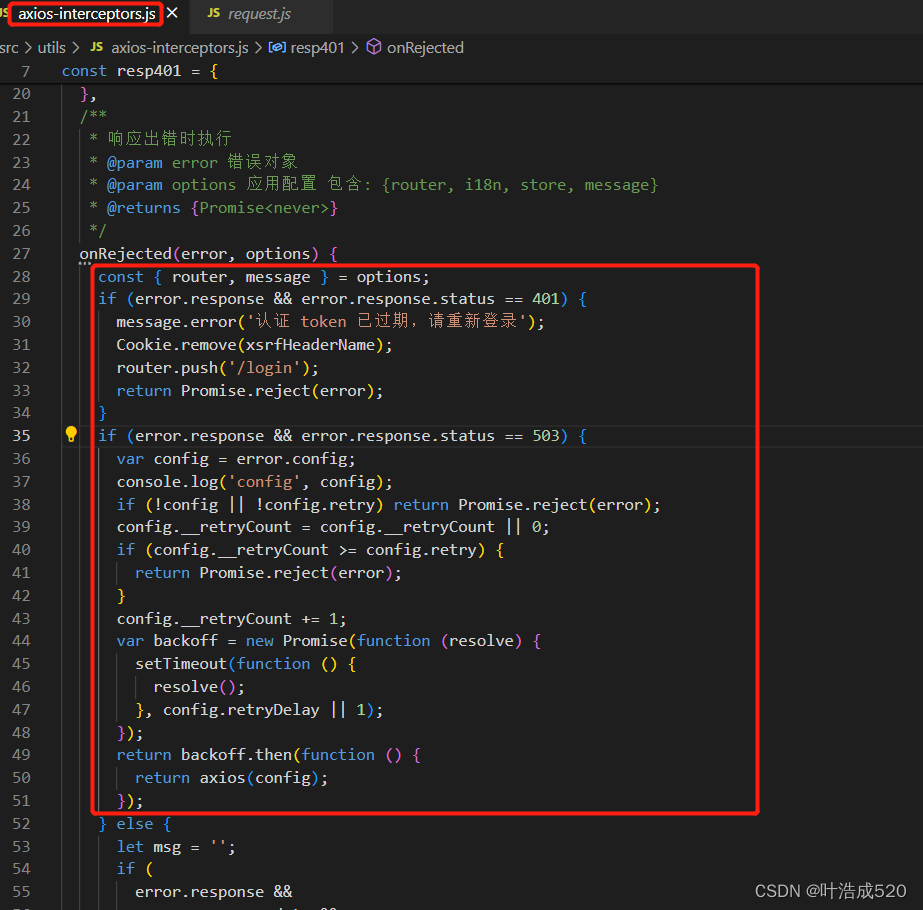
Task: Click '@param error' comment on line 23
Action: 193,162
